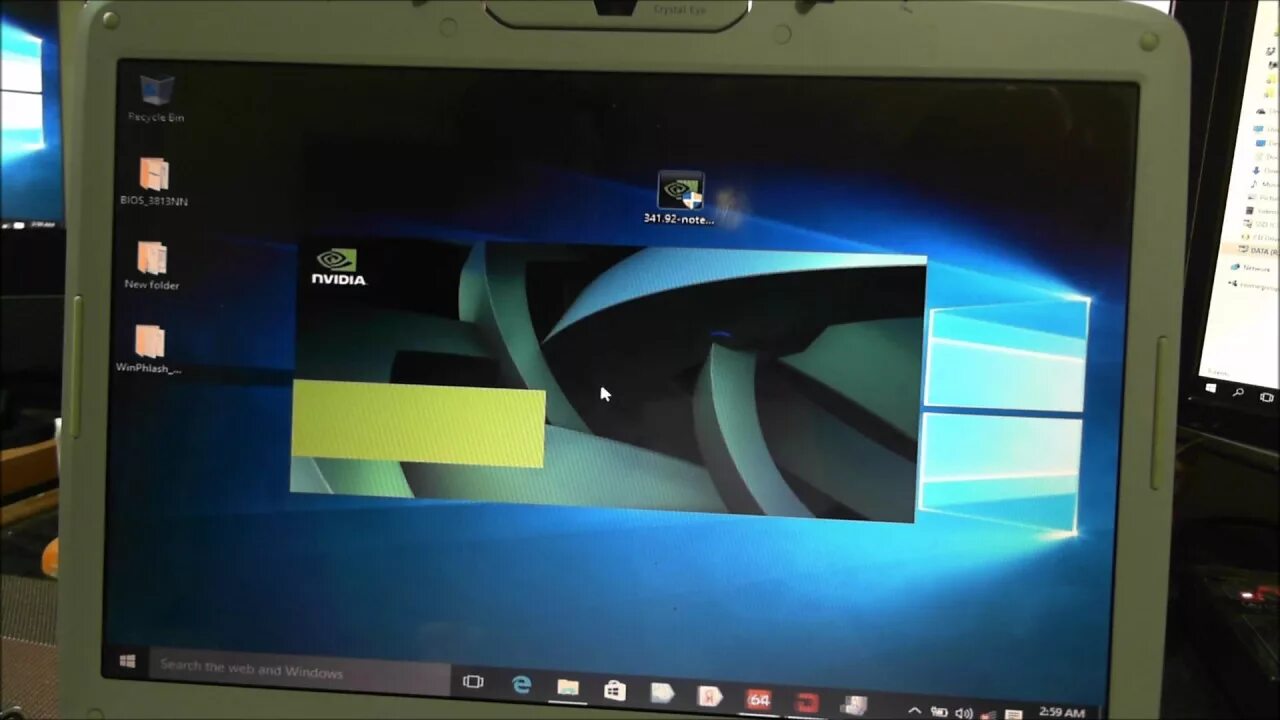Open the Windows Store taskbar icon
The width and height of the screenshot is (1280, 720).
(614, 691)
